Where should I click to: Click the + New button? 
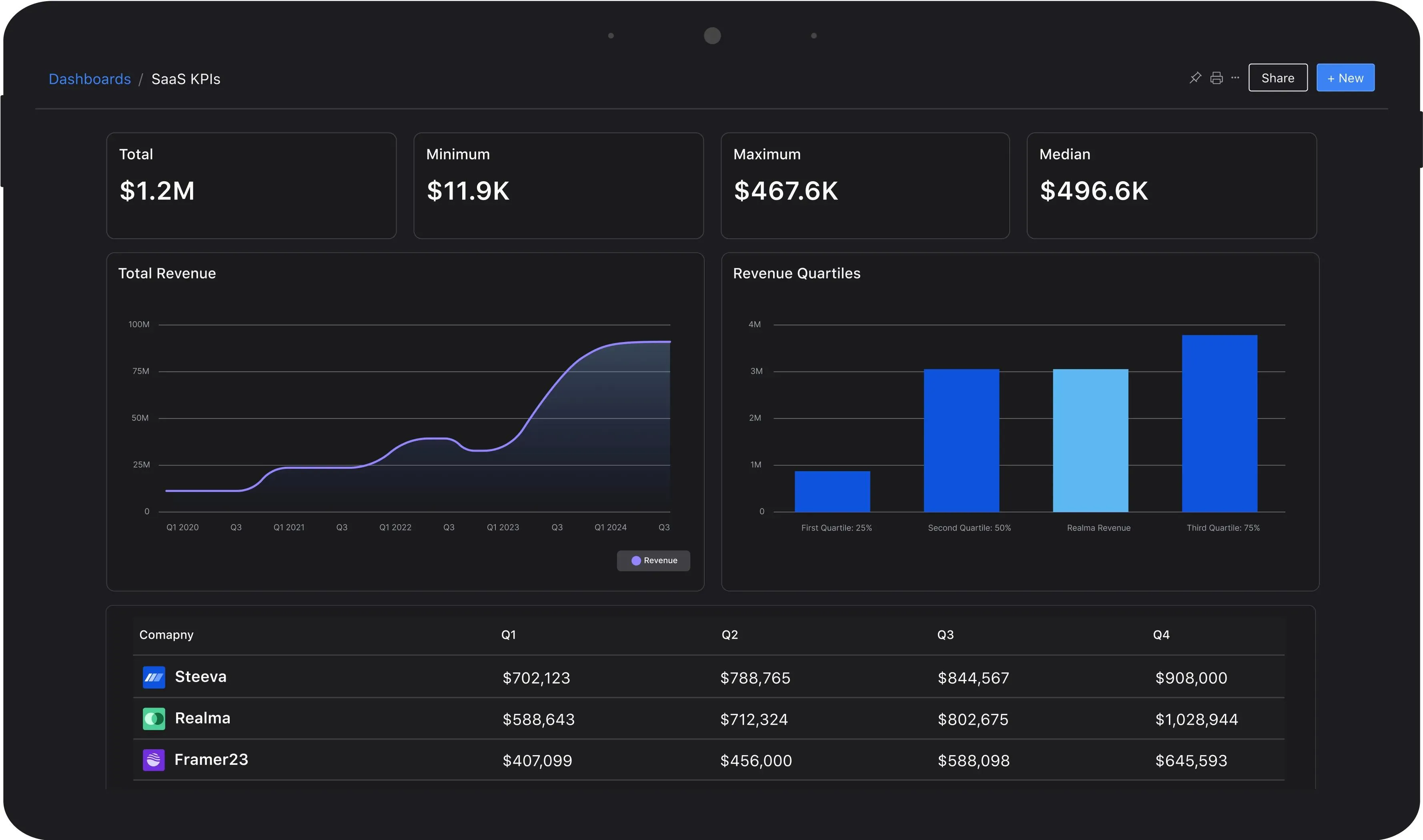click(x=1345, y=78)
